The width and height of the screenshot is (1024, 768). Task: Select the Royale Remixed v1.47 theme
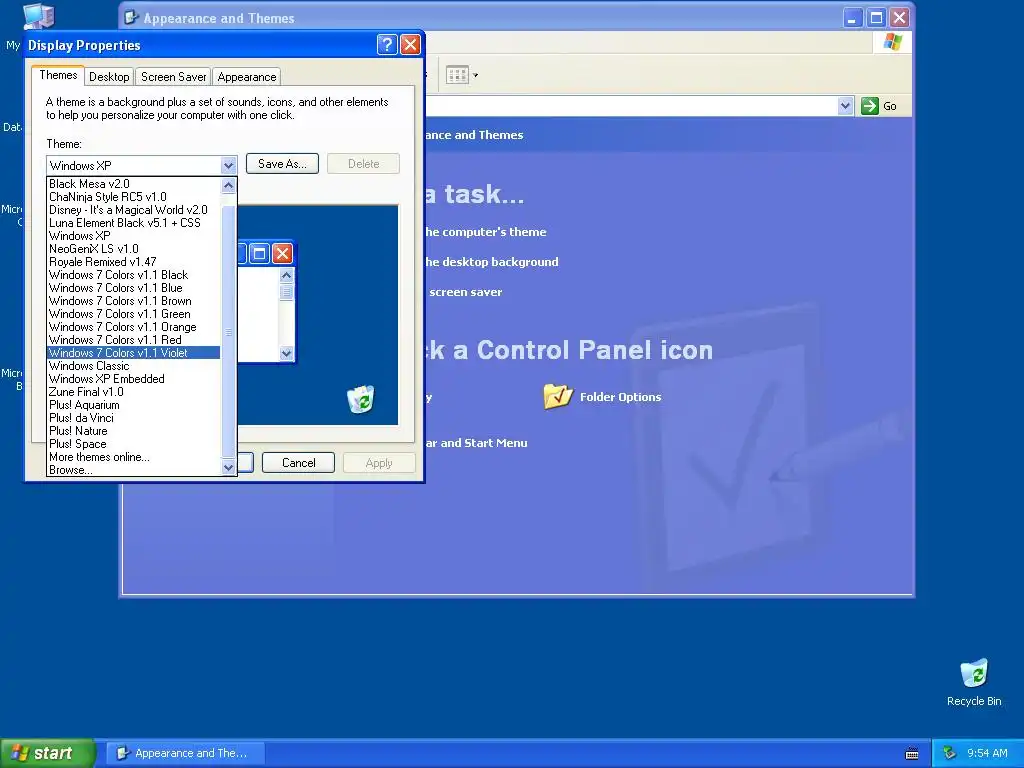coord(134,262)
